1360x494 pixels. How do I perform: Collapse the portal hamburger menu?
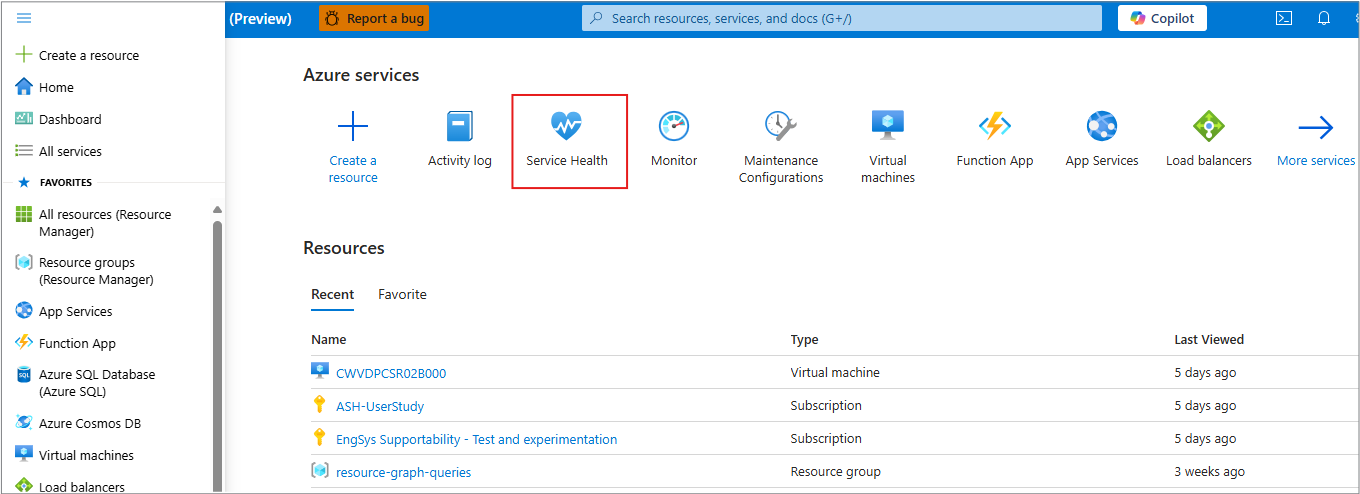coord(24,19)
